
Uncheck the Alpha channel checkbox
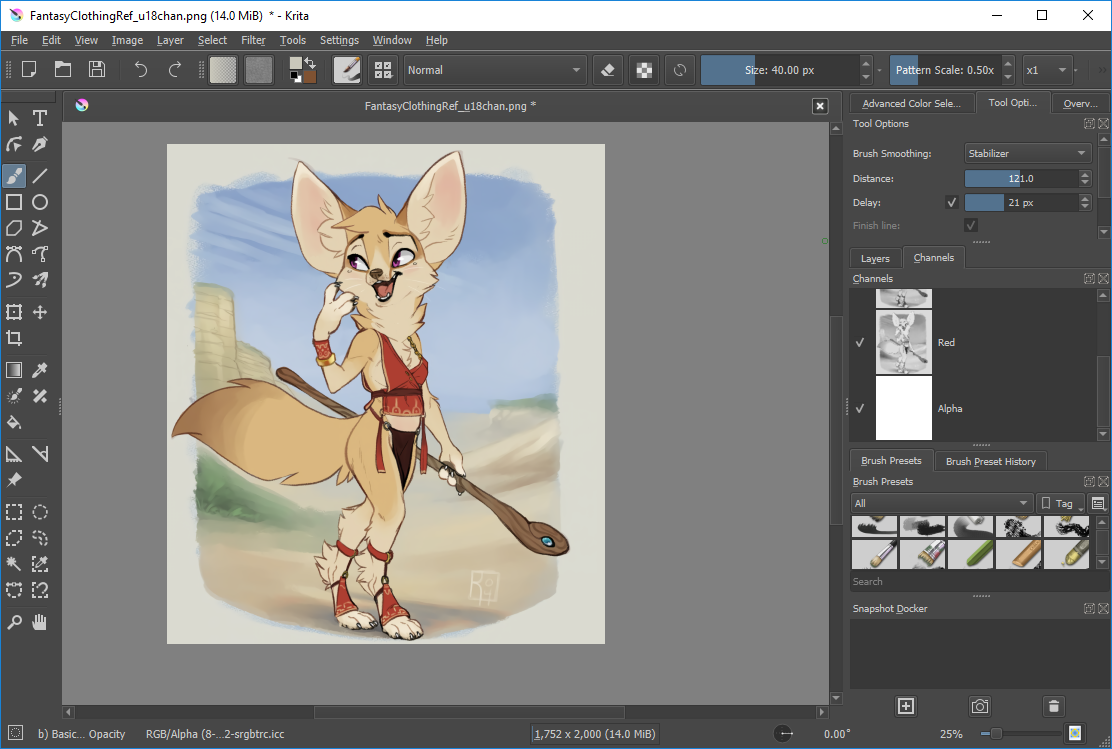tap(860, 409)
